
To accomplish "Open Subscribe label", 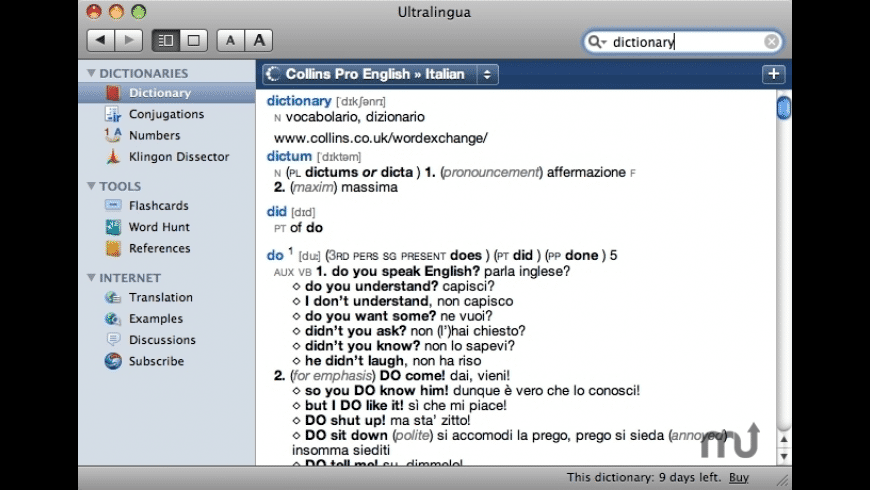I will [156, 361].
